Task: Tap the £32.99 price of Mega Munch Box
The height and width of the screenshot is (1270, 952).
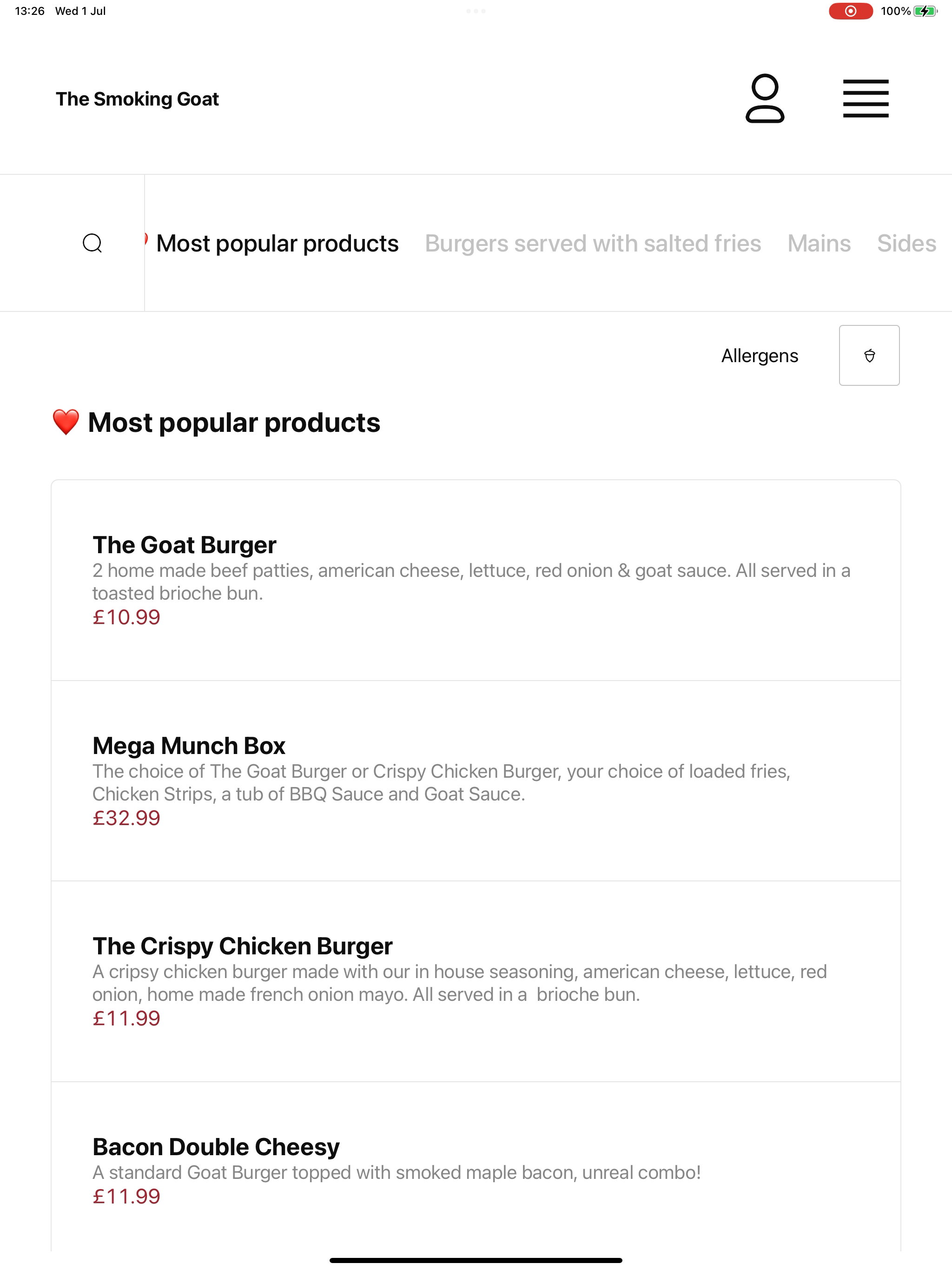Action: [x=126, y=818]
